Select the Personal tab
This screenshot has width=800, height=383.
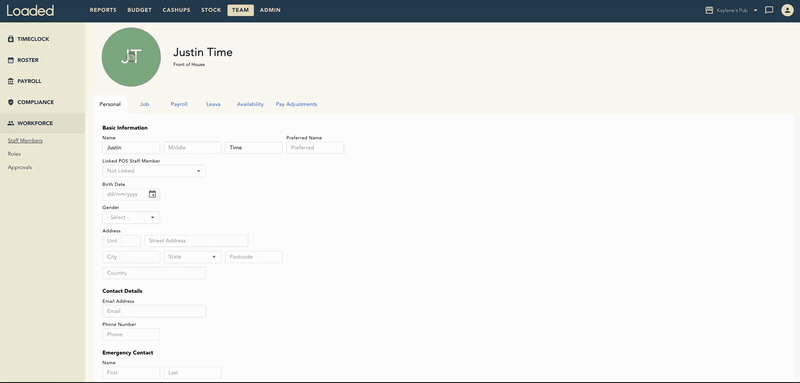tap(110, 104)
